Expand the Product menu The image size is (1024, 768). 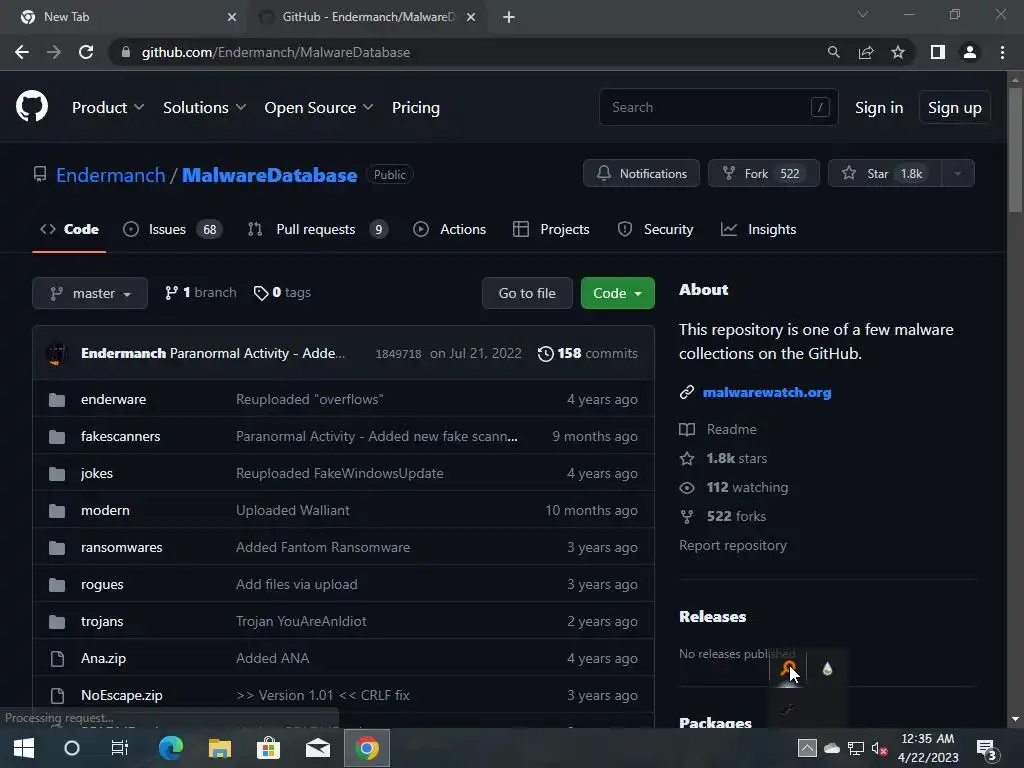tap(108, 108)
